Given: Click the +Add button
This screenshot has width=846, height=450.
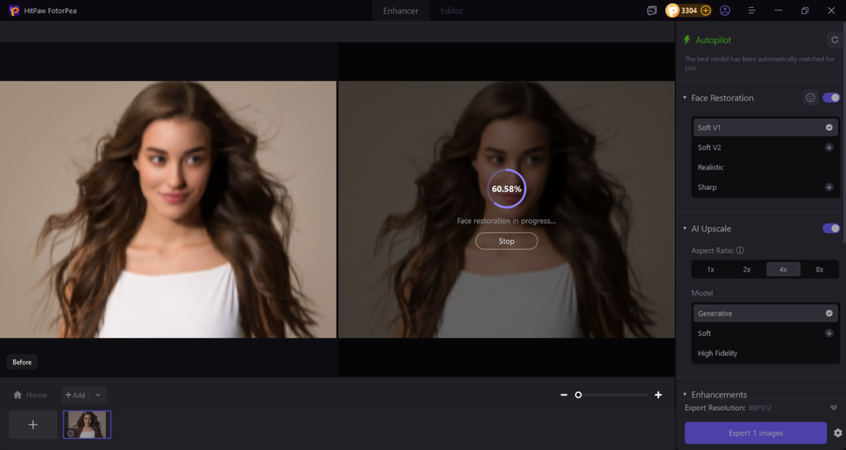Looking at the screenshot, I should [76, 395].
